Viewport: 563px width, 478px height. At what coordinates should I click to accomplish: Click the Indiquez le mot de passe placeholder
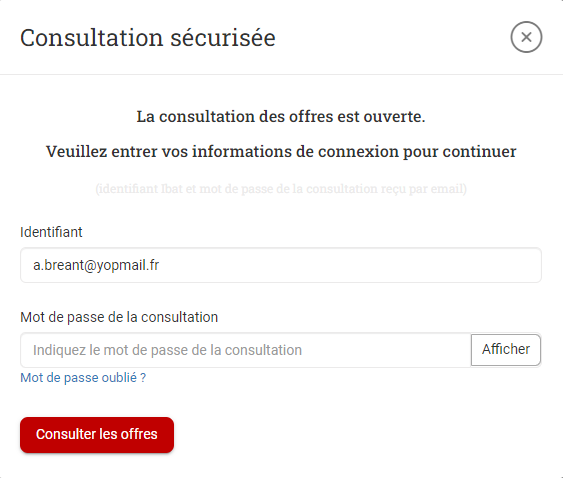[167, 350]
